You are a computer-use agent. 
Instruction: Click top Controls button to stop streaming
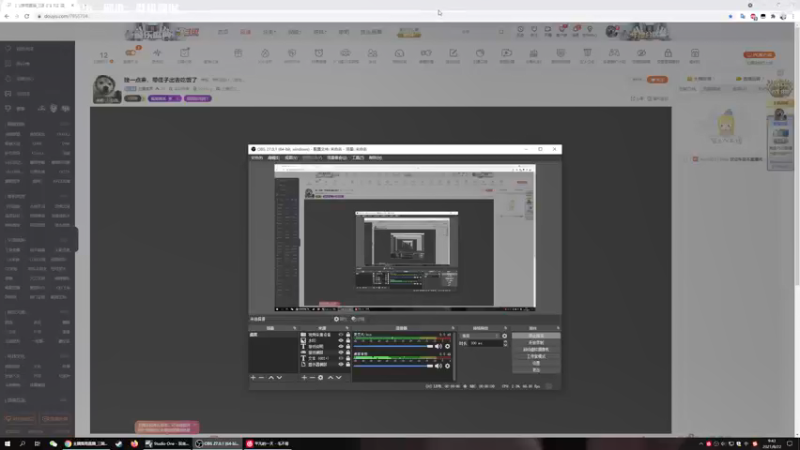coord(536,336)
